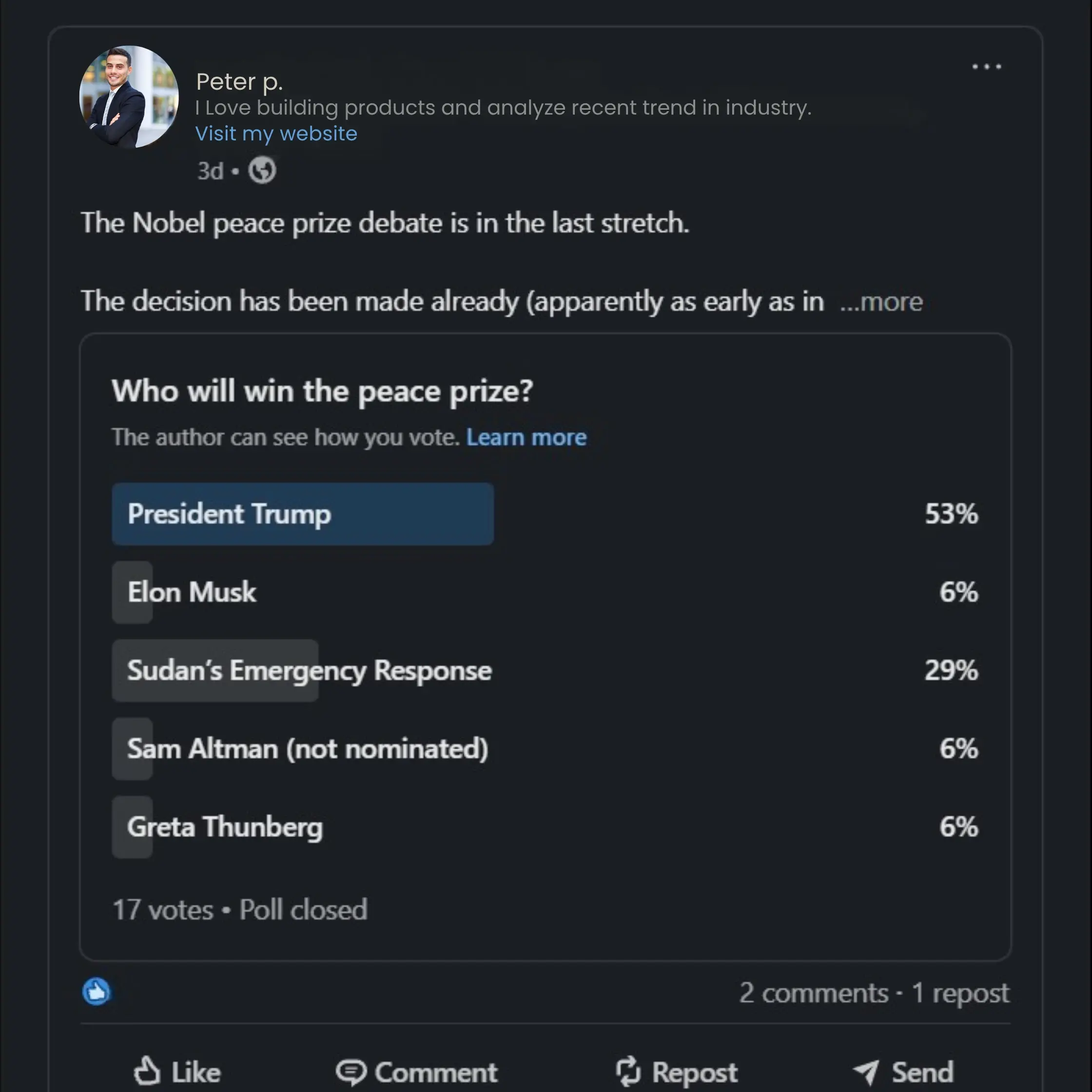Expand poll details via Sudan's Emergency Response option

point(304,670)
